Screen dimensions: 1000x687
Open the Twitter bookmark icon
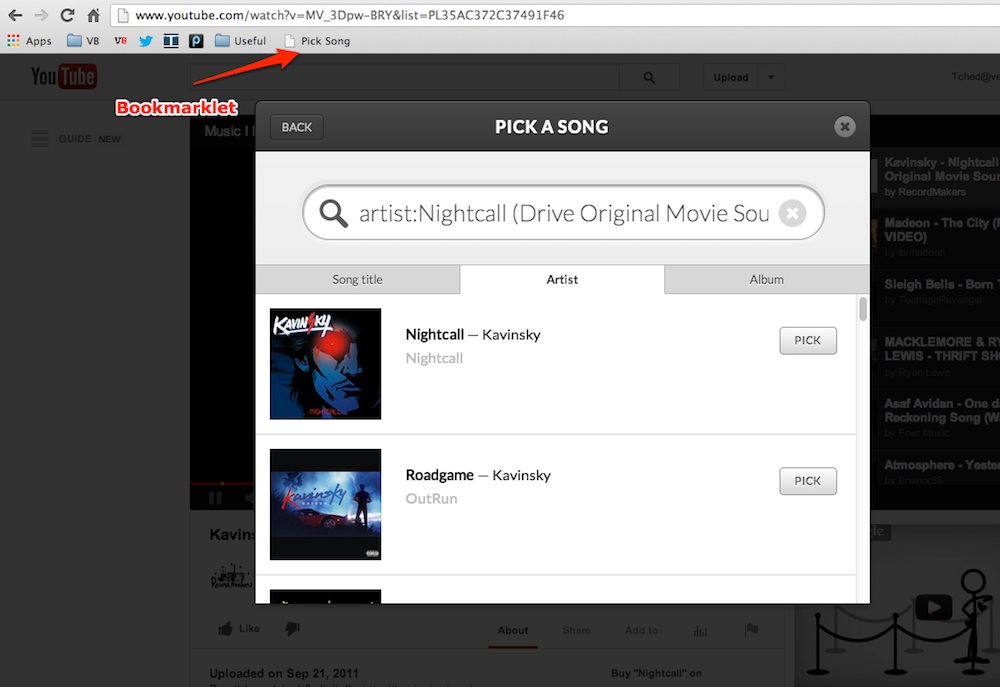(146, 41)
